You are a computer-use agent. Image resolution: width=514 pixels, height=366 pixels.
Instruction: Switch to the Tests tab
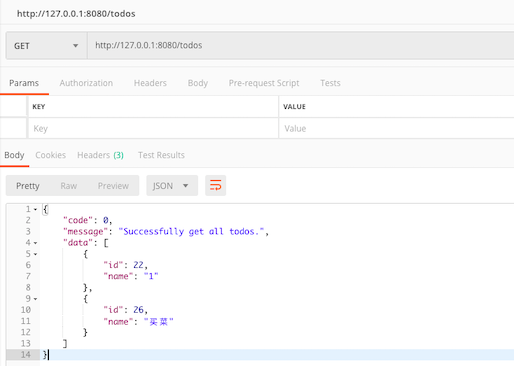[x=330, y=83]
